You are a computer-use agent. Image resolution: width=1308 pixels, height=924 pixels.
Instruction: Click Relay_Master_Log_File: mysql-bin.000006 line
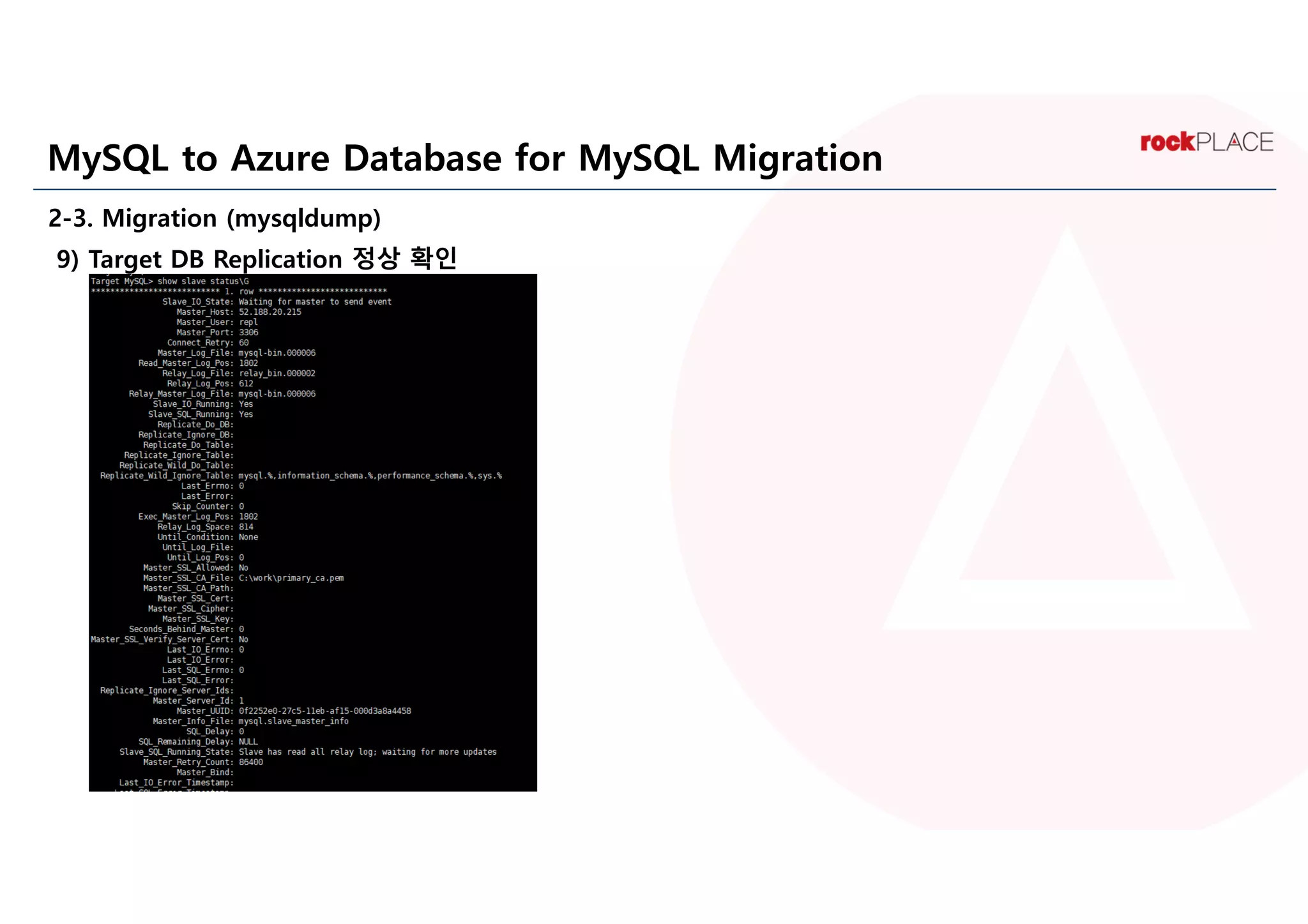point(222,393)
